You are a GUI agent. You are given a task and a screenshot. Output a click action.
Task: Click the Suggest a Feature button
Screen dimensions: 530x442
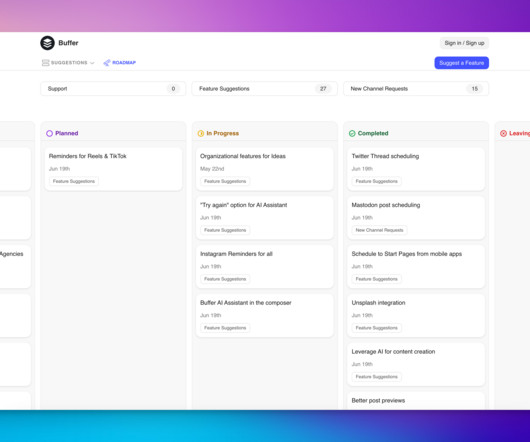[461, 63]
